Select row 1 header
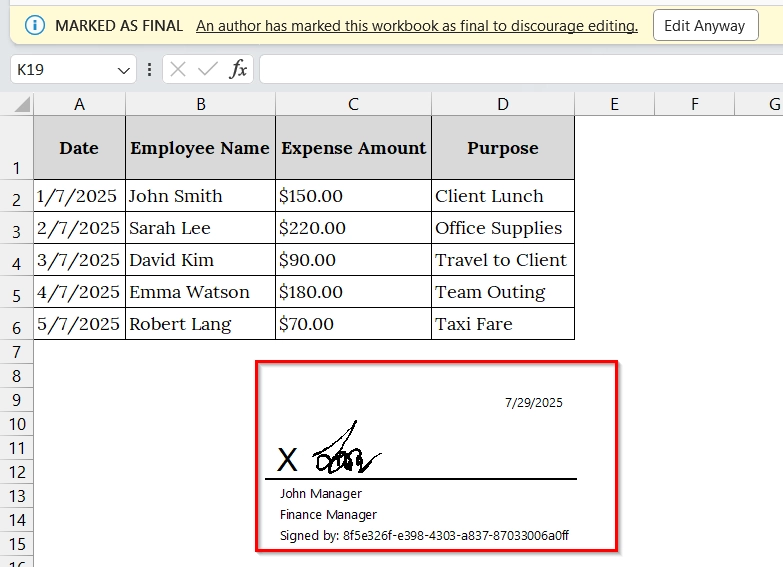Image resolution: width=783 pixels, height=567 pixels. [x=16, y=148]
